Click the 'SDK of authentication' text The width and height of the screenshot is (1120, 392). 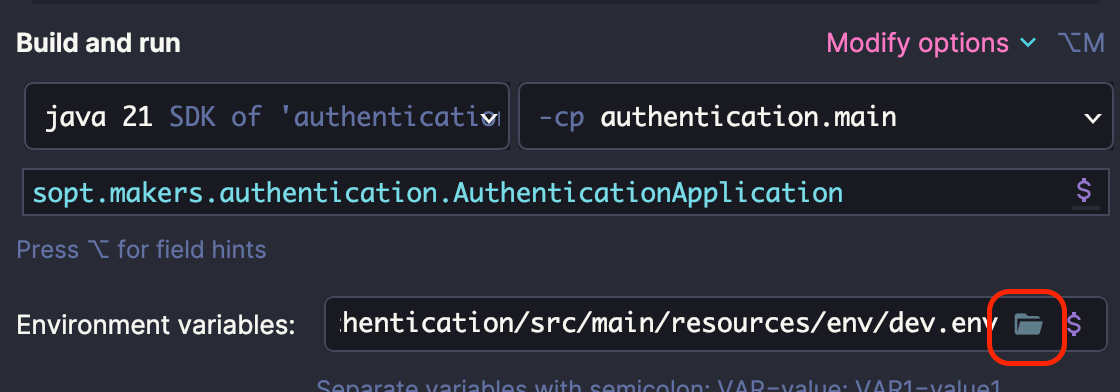(x=334, y=116)
